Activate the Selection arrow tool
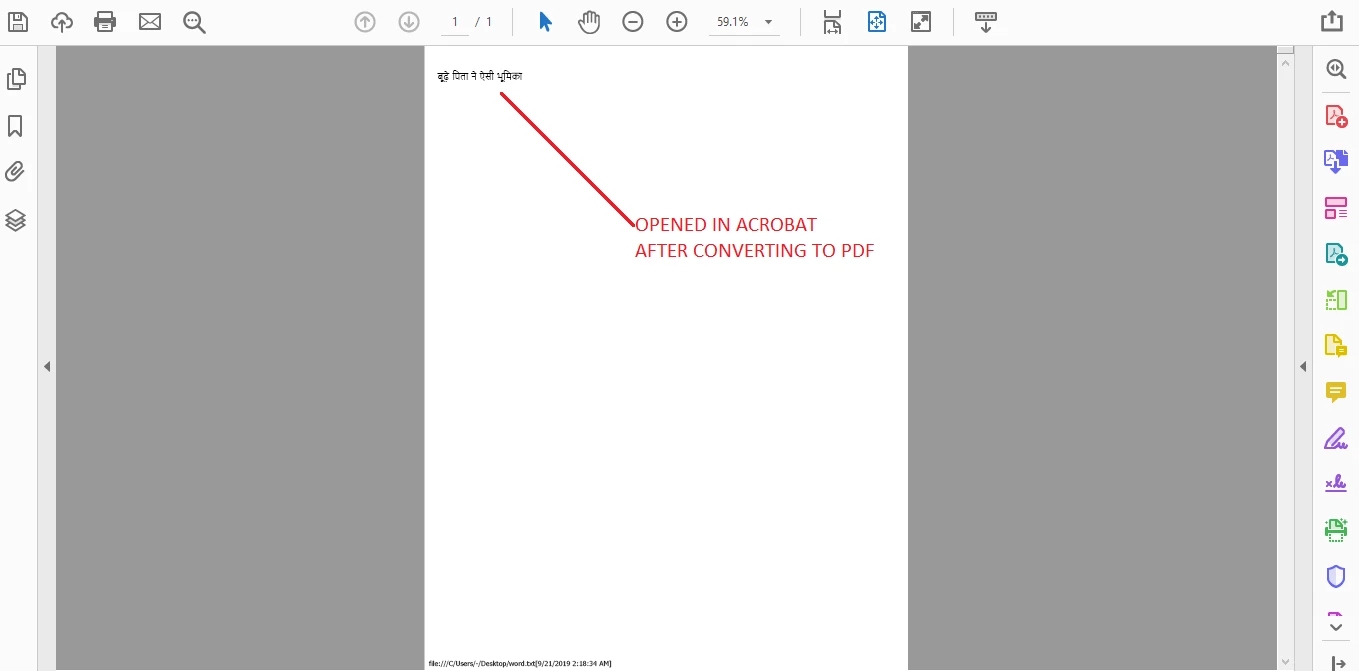Image resolution: width=1359 pixels, height=671 pixels. pos(545,21)
